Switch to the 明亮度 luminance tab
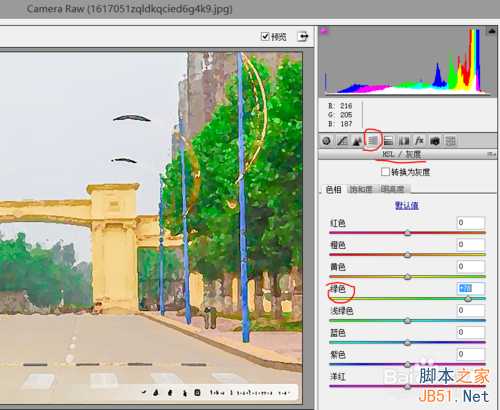The height and width of the screenshot is (410, 500). pyautogui.click(x=392, y=189)
